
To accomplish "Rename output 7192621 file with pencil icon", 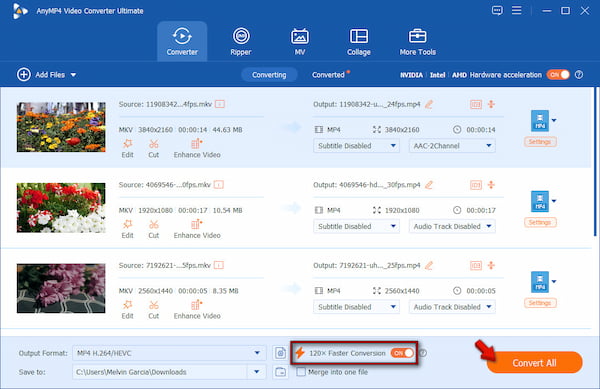I will pyautogui.click(x=429, y=265).
